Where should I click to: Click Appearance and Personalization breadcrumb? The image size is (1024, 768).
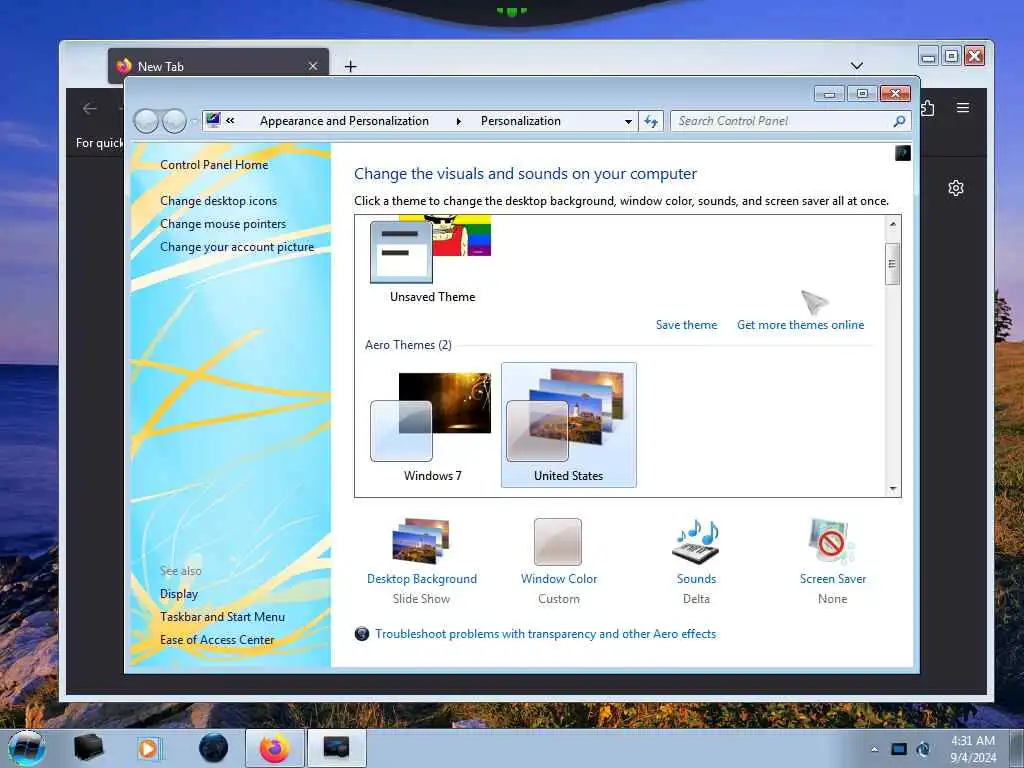344,121
